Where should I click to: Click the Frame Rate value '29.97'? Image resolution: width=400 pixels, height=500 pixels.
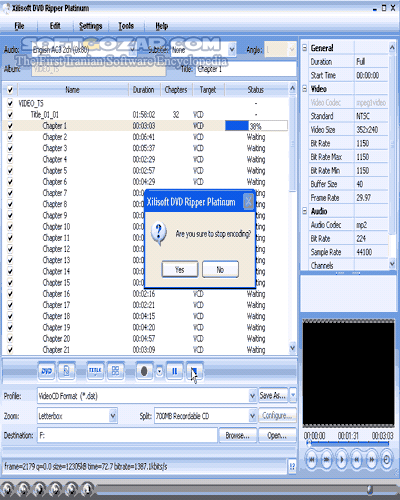363,198
